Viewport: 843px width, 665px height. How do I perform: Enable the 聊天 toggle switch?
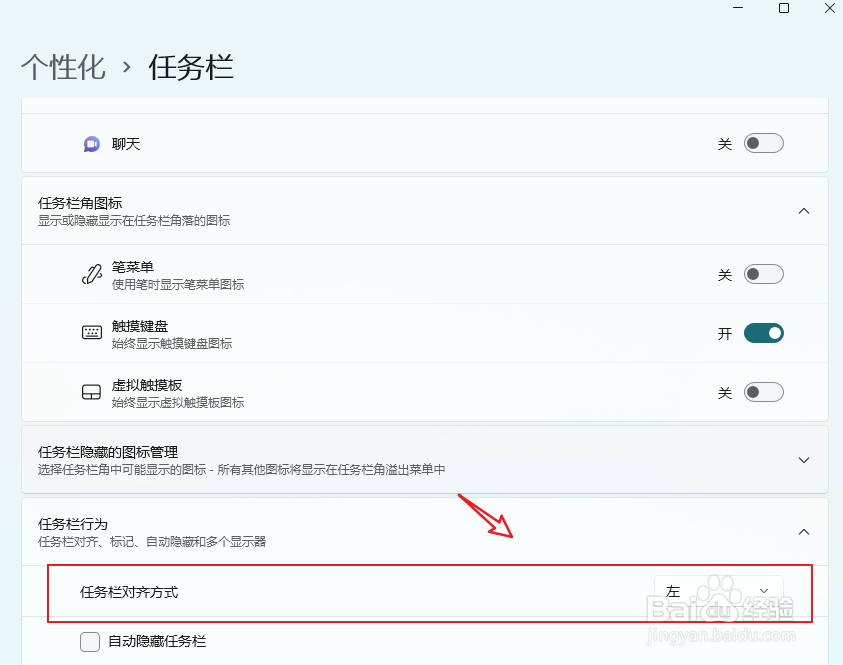(763, 143)
